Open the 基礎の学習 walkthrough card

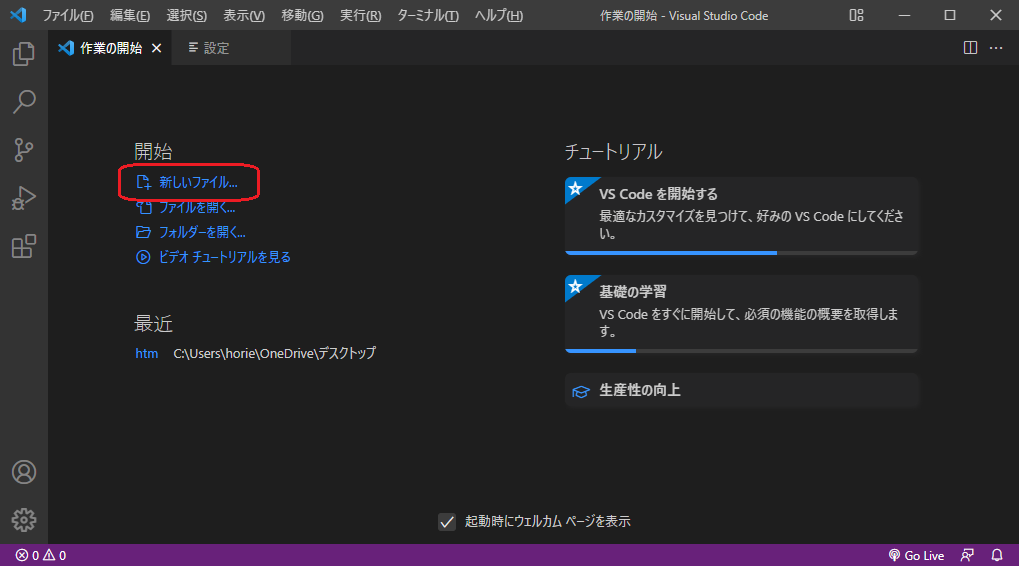(742, 314)
